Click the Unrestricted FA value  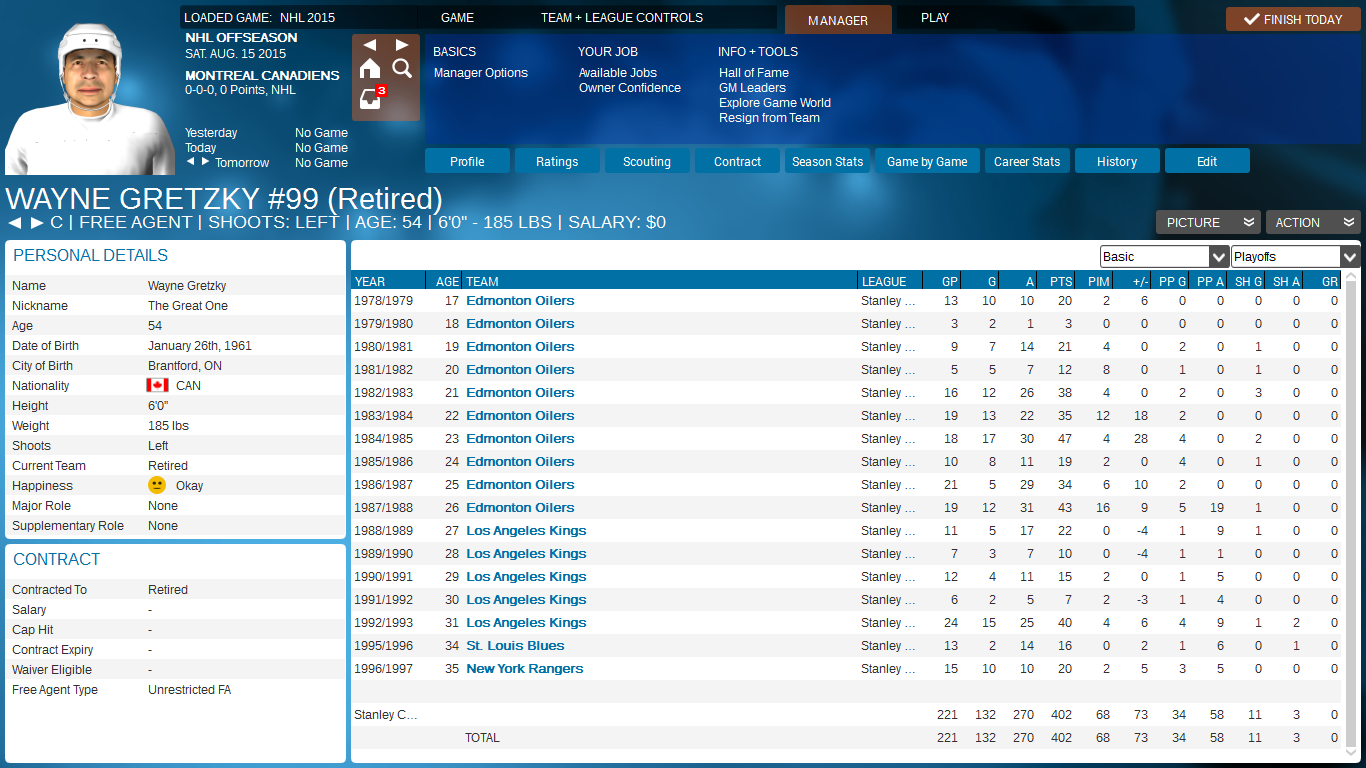pyautogui.click(x=189, y=690)
